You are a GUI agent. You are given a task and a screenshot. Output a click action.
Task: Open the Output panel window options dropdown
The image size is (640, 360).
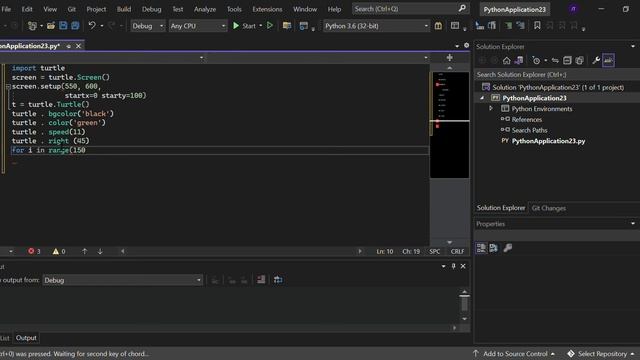click(x=443, y=266)
